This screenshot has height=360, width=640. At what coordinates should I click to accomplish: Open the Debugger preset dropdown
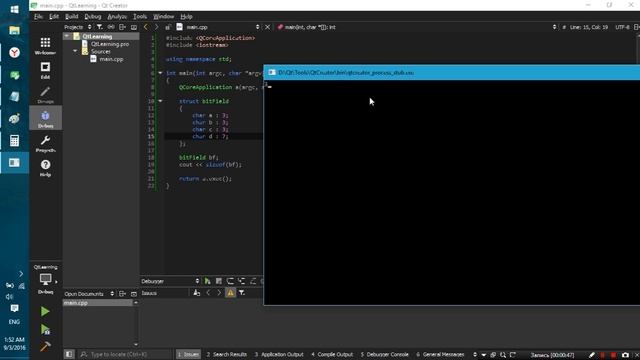coord(170,281)
